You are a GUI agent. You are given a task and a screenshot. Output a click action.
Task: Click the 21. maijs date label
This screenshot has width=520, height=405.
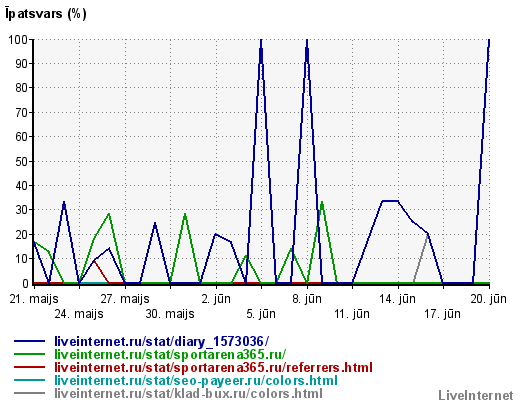coord(34,299)
